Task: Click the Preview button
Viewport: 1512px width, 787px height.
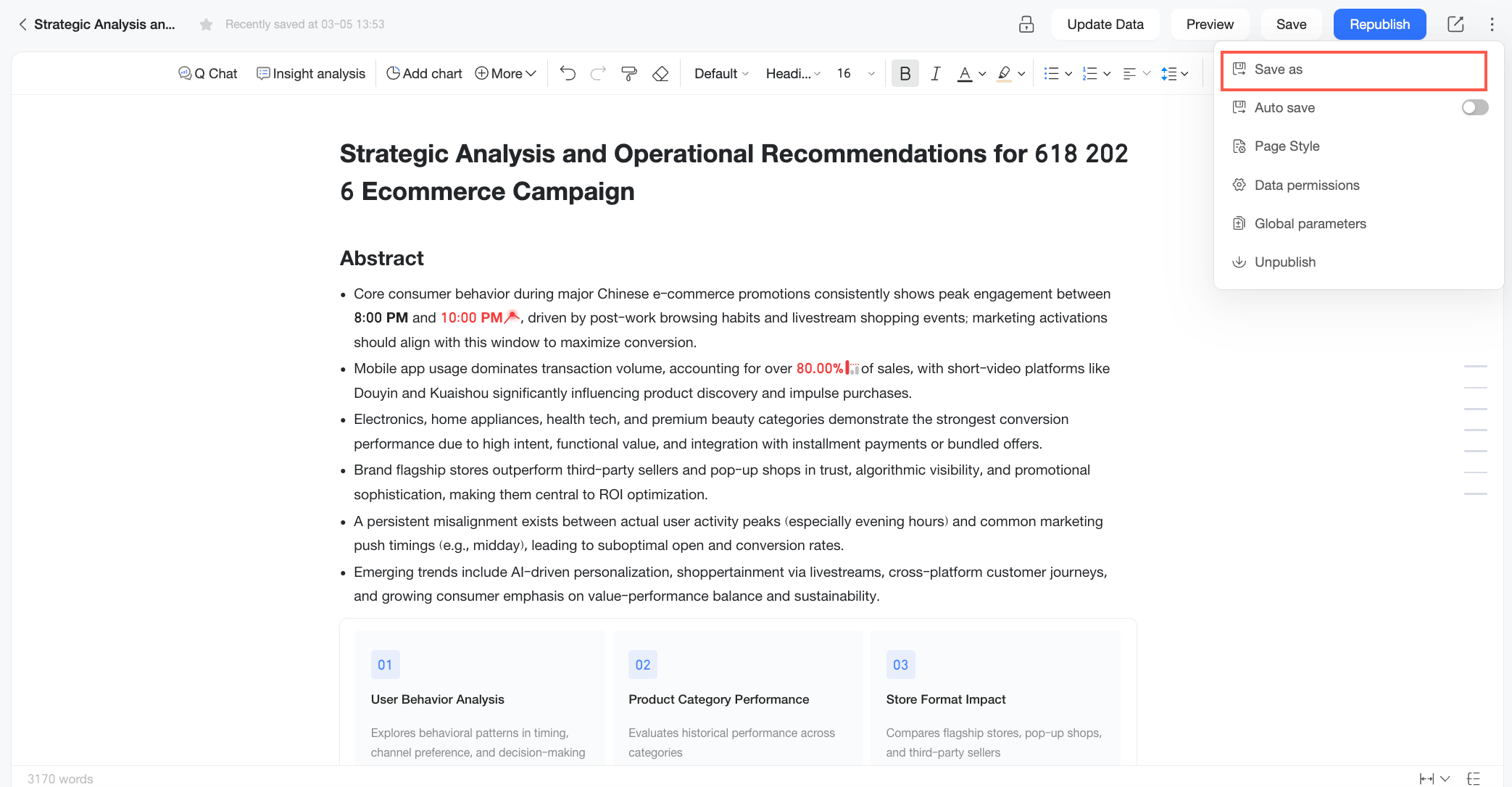Action: [x=1210, y=24]
